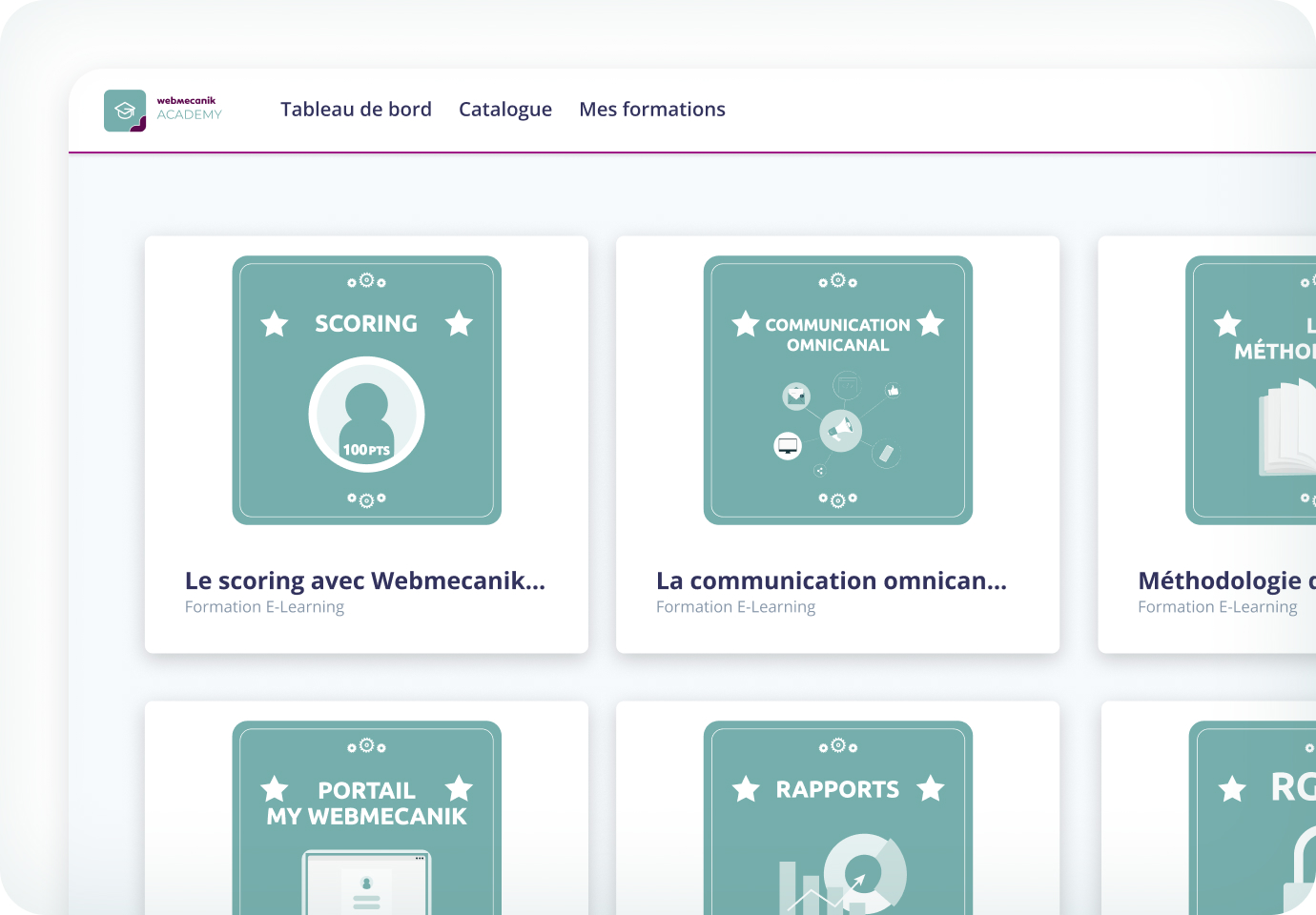This screenshot has height=915, width=1316.
Task: Click the open book icon on Méthodologie card
Action: 1287,429
